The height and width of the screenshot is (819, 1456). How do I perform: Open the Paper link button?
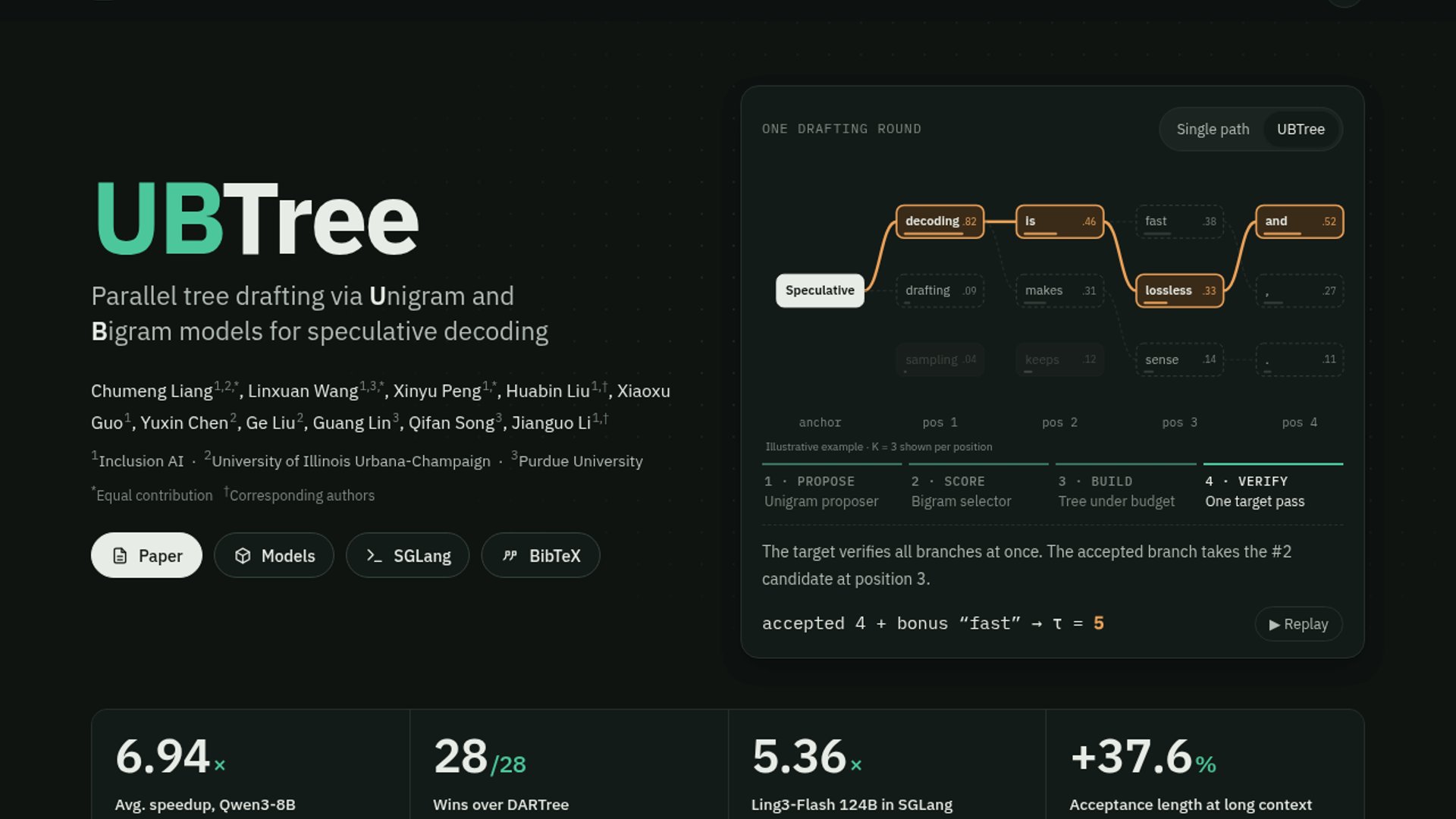146,555
